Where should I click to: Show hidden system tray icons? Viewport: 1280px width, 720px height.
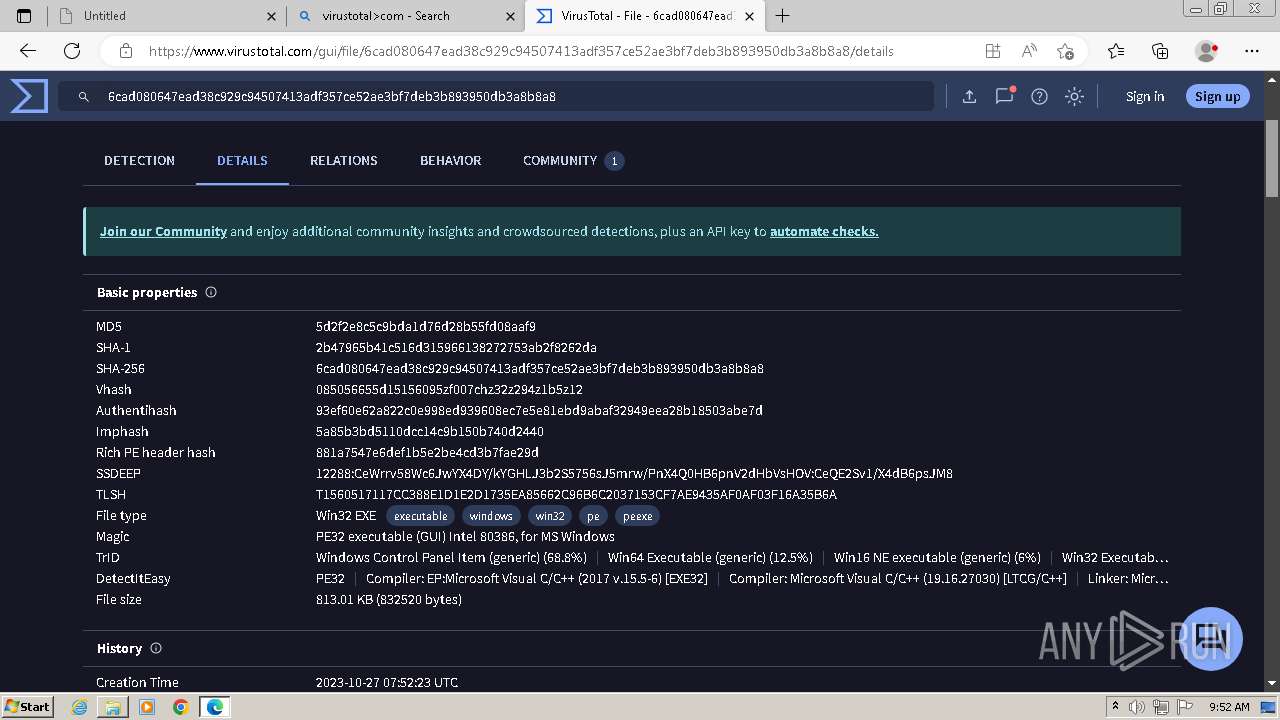click(1115, 707)
